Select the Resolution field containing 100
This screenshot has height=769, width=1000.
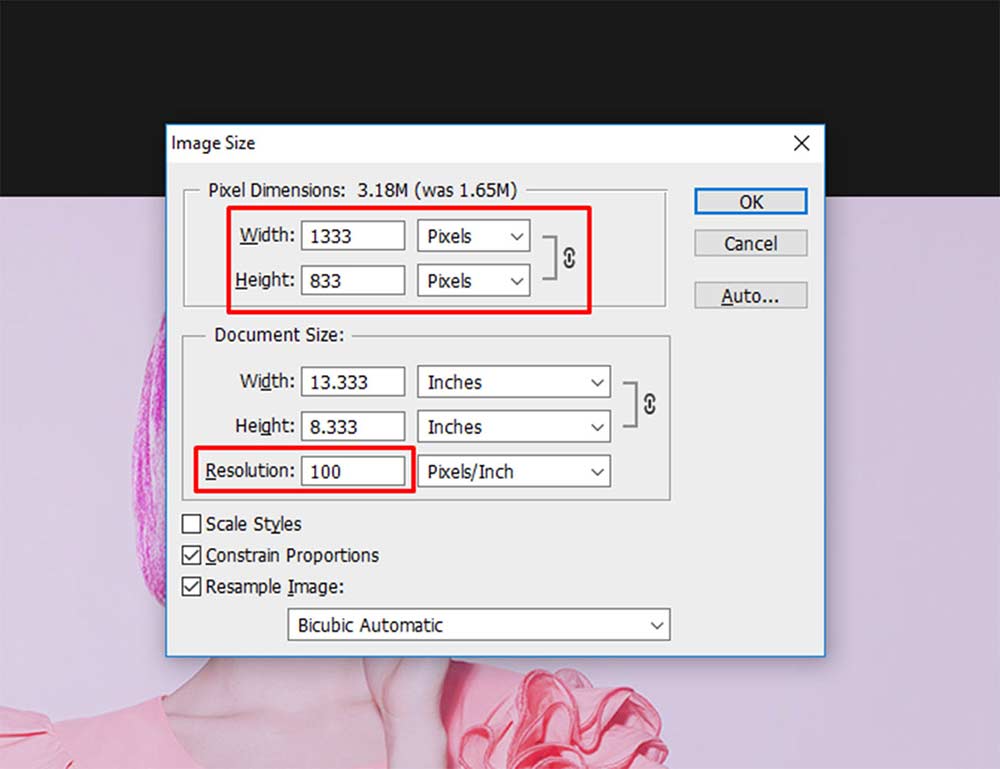pos(354,471)
